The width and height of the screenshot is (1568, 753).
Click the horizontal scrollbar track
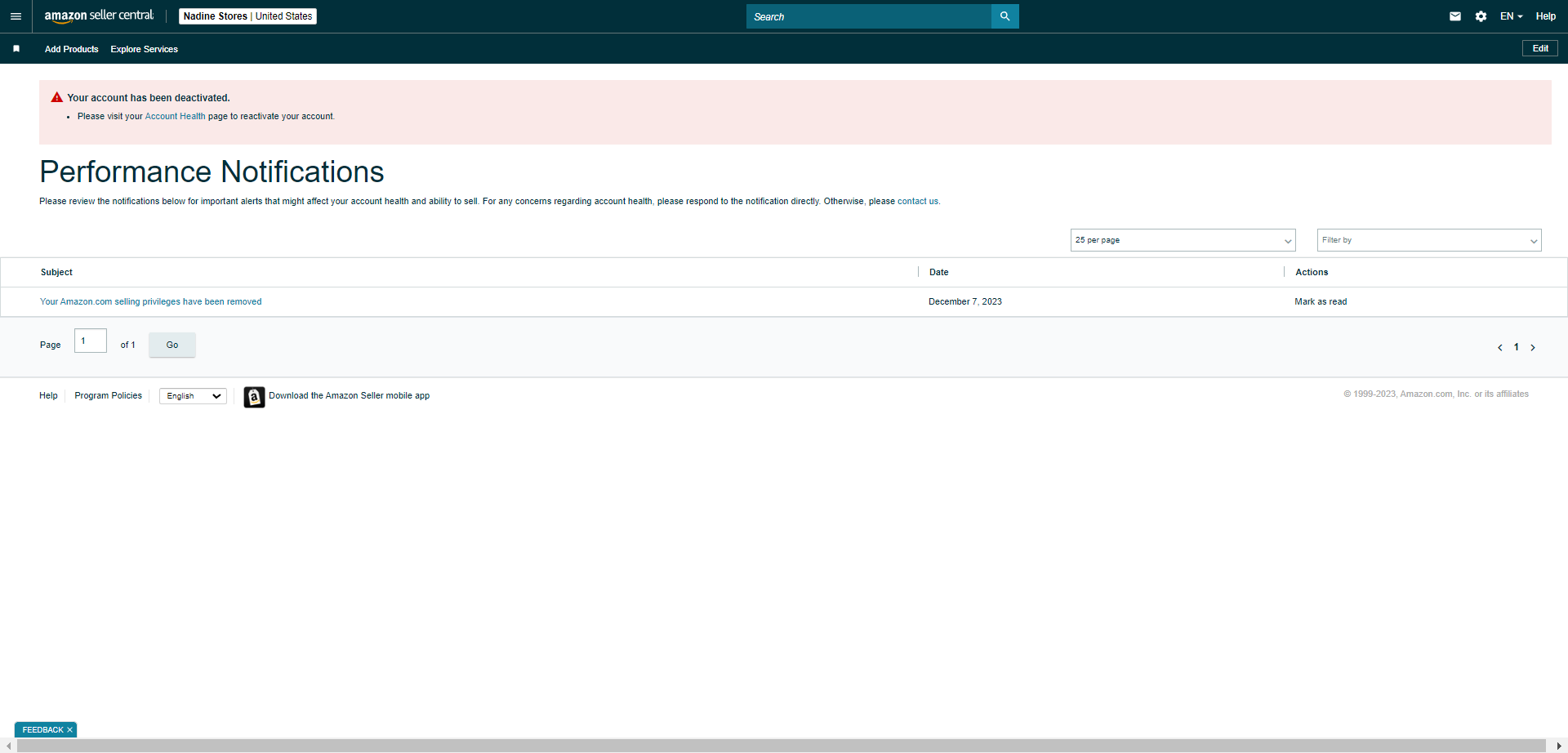click(782, 746)
